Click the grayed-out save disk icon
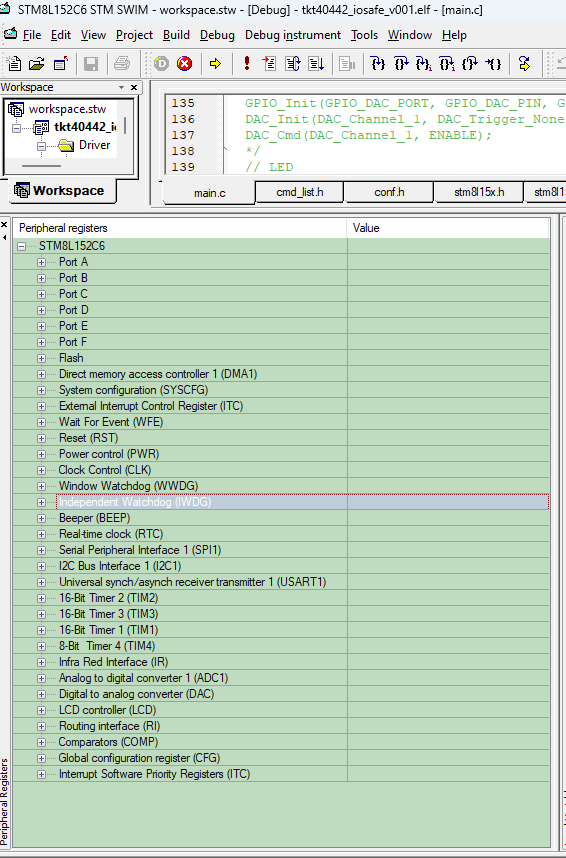 click(x=90, y=64)
